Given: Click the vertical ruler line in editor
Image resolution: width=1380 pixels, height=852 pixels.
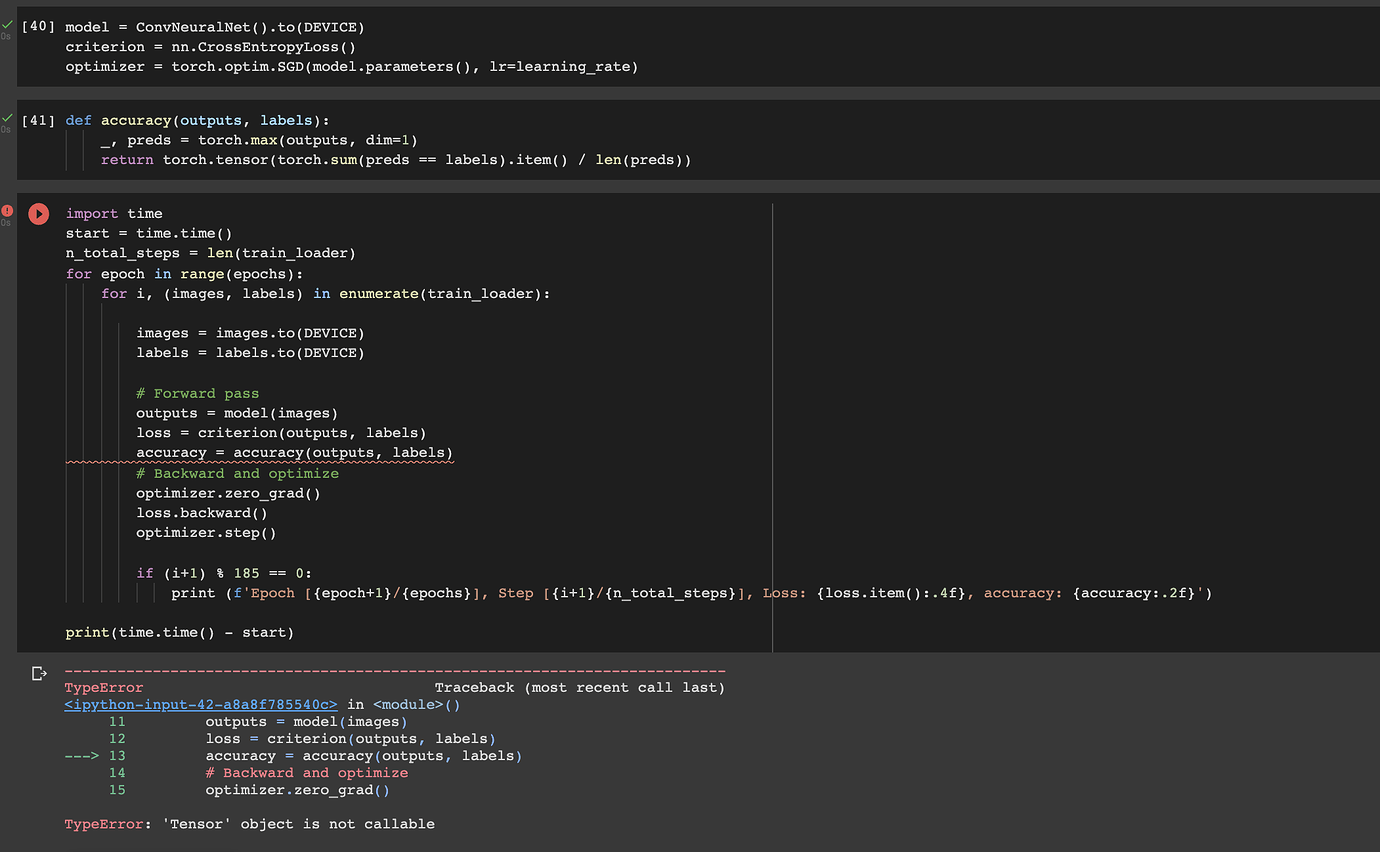Looking at the screenshot, I should (x=773, y=400).
